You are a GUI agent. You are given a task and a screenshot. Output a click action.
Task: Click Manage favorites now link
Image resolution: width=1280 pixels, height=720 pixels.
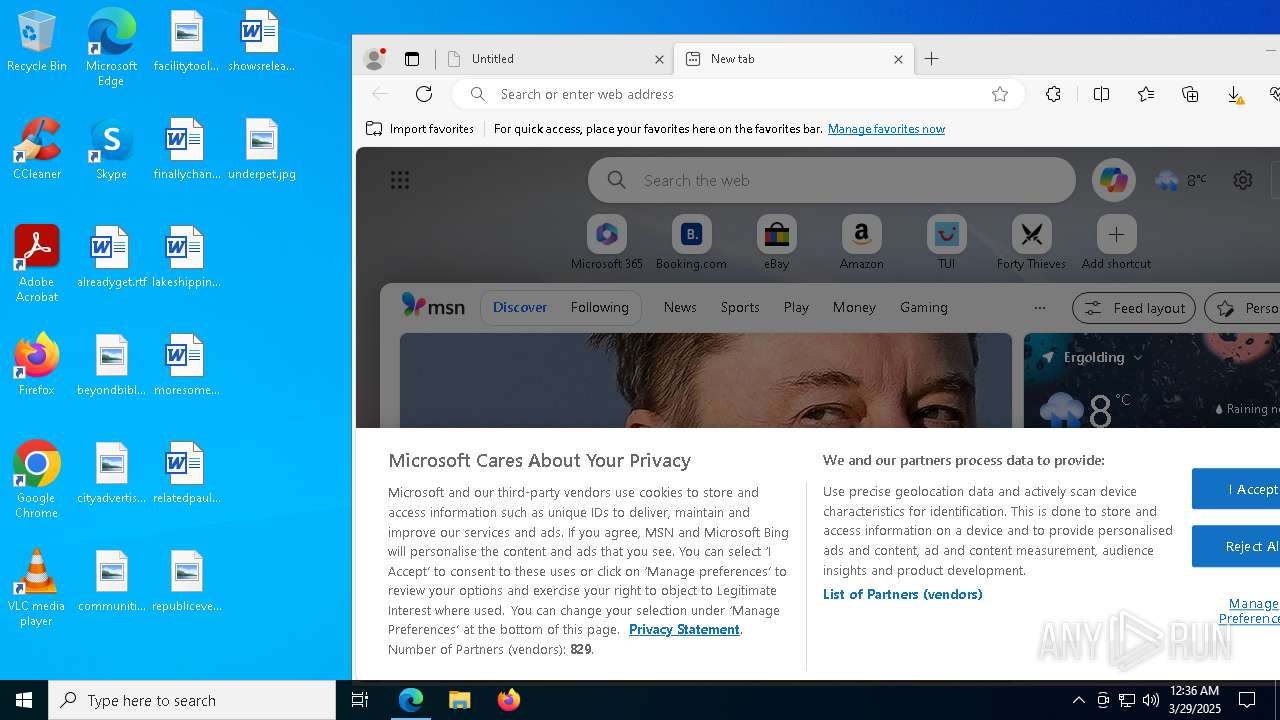(x=886, y=129)
